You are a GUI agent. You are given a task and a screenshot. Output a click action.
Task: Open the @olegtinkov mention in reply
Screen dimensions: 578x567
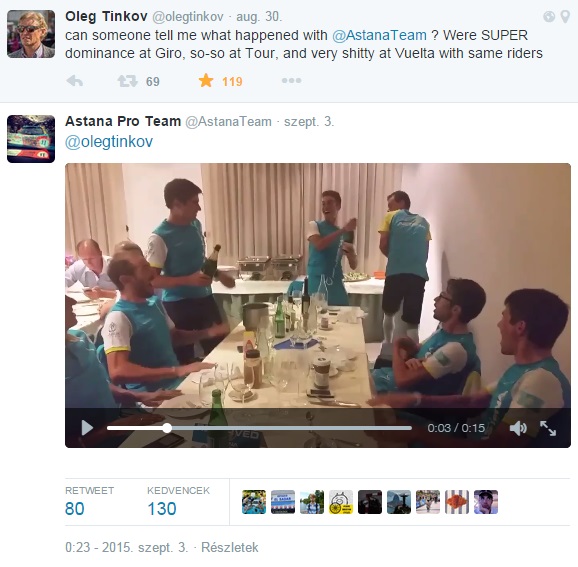pyautogui.click(x=109, y=142)
